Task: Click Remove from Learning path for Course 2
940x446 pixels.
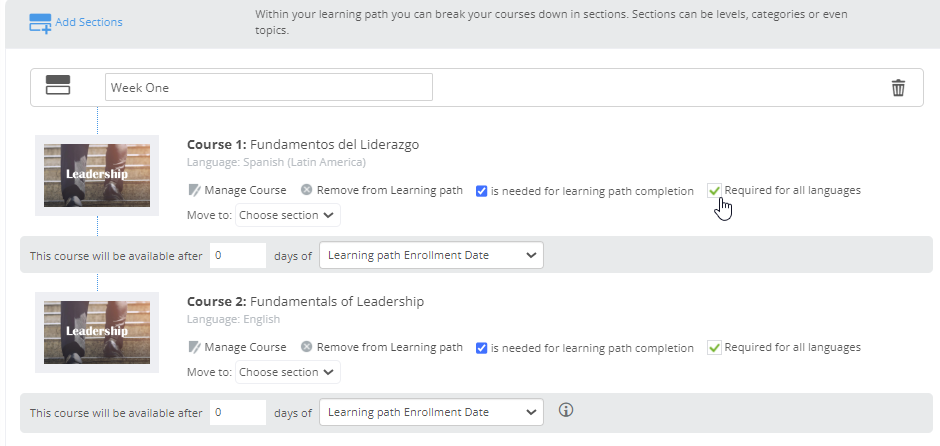Action: point(390,347)
